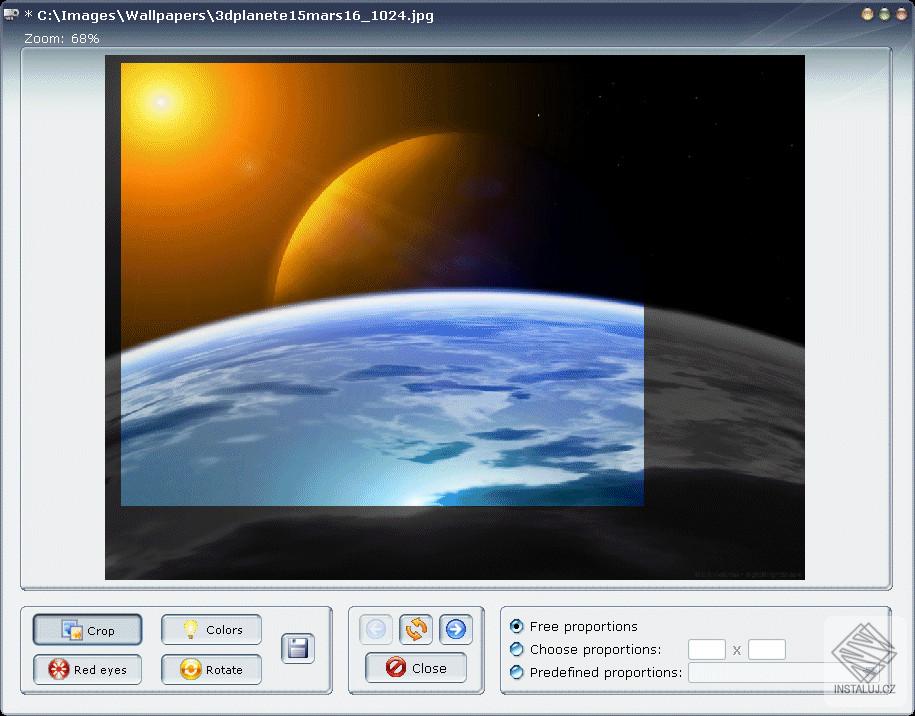Select the Crop tool
This screenshot has width=915, height=716.
(x=87, y=630)
